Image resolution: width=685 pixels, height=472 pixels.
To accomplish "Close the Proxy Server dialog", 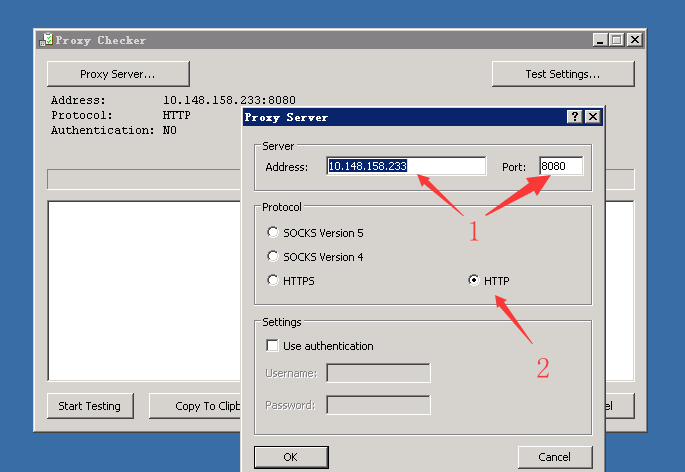I will 593,117.
